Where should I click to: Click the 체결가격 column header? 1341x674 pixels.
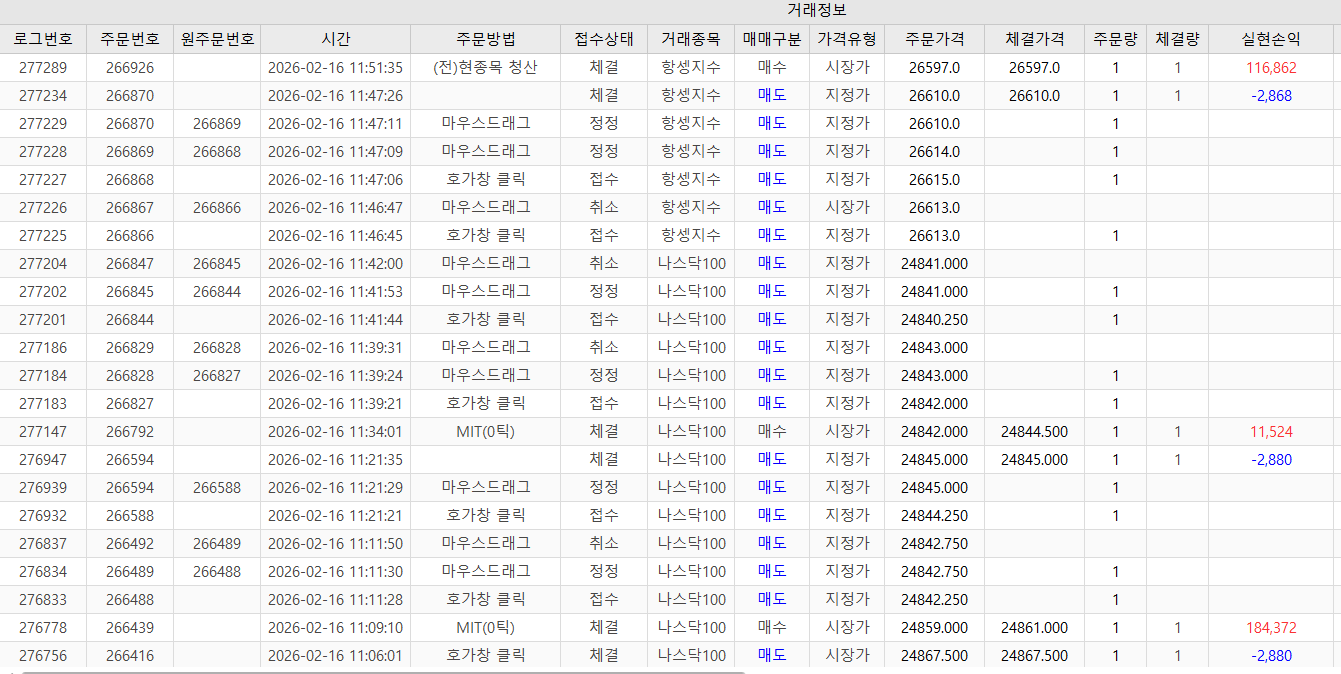pos(1035,39)
